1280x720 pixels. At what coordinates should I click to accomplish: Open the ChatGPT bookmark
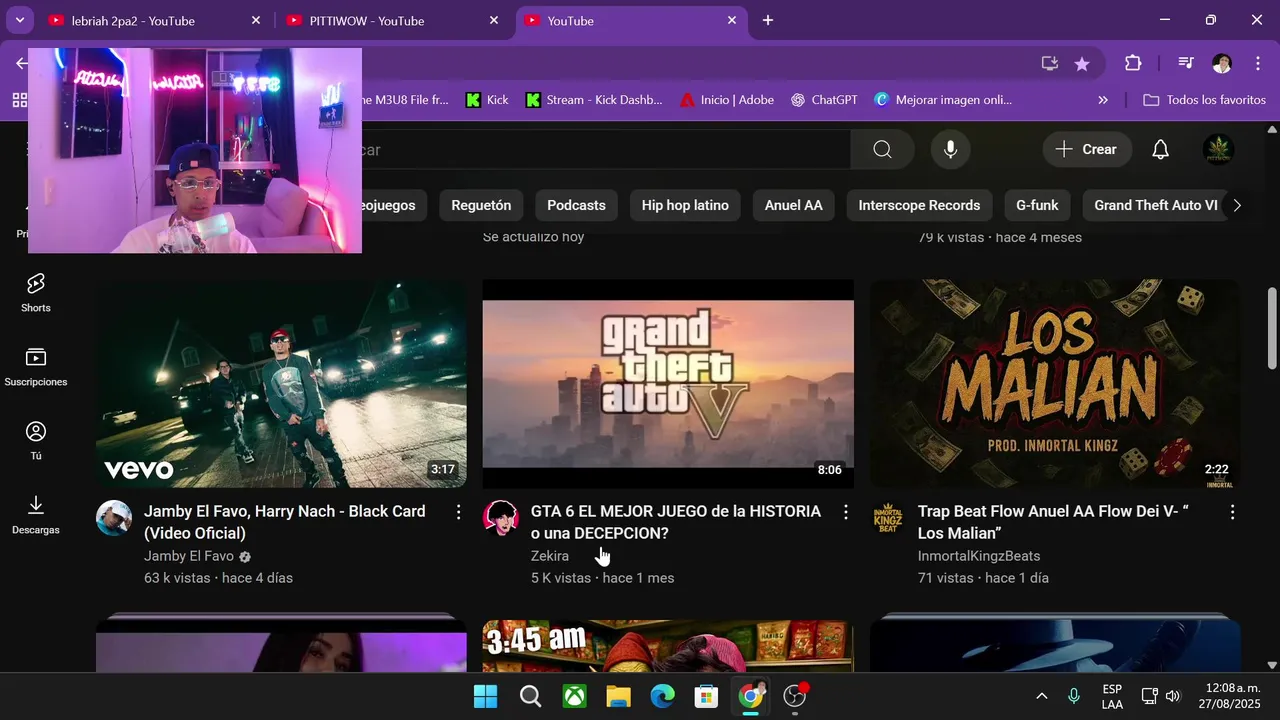[x=824, y=100]
